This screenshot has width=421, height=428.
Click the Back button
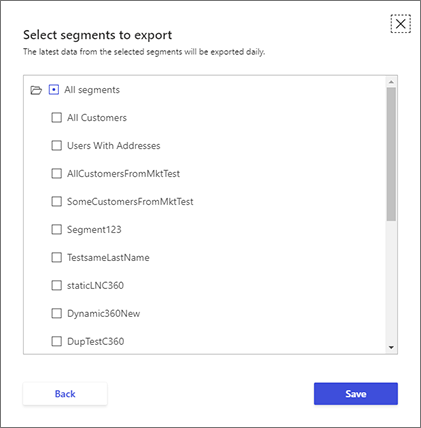point(65,394)
